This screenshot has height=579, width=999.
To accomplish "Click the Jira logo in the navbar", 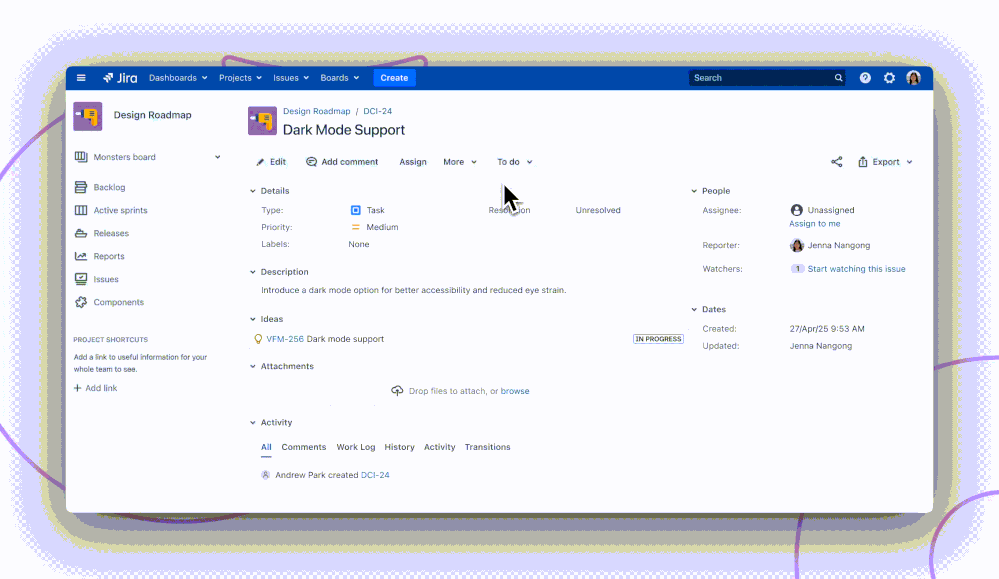I will [119, 77].
